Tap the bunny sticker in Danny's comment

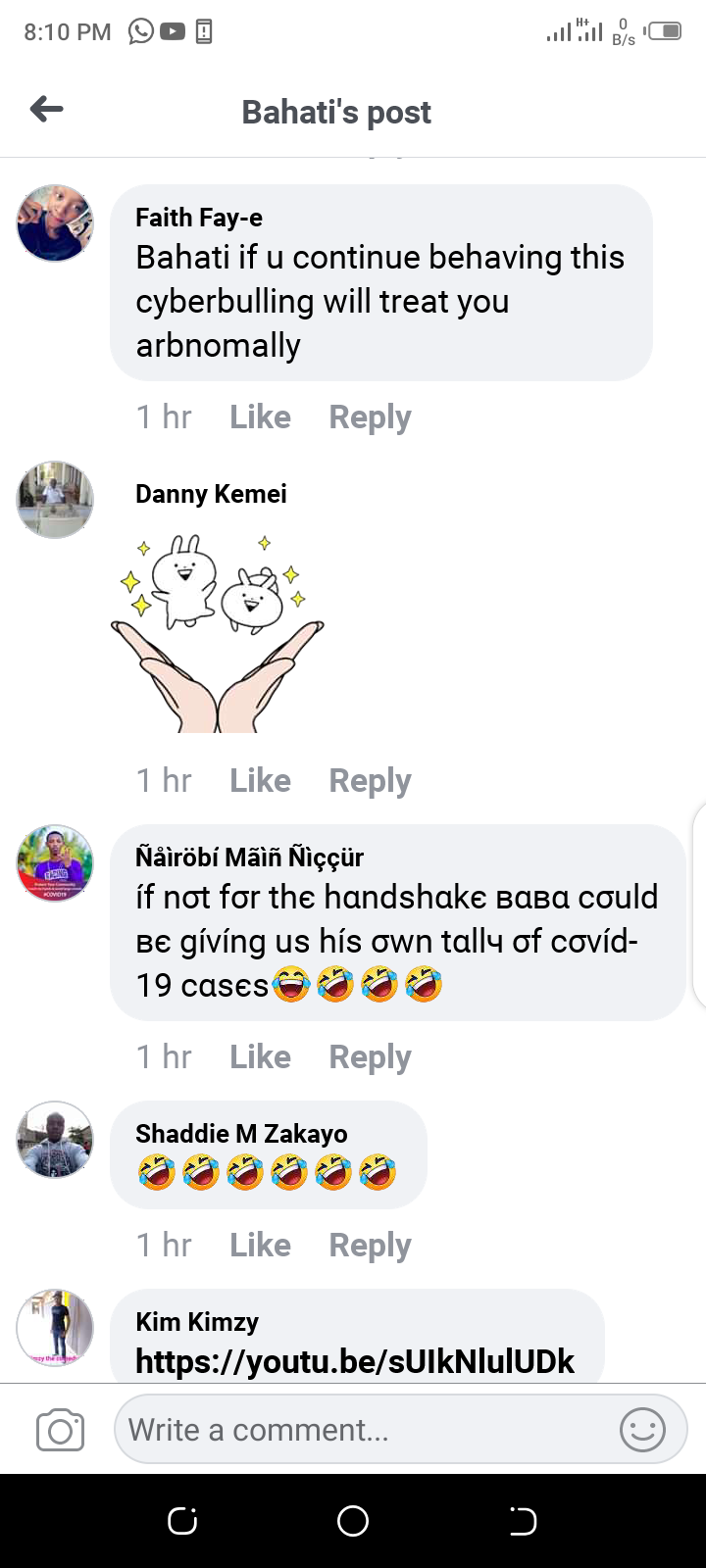tap(217, 633)
